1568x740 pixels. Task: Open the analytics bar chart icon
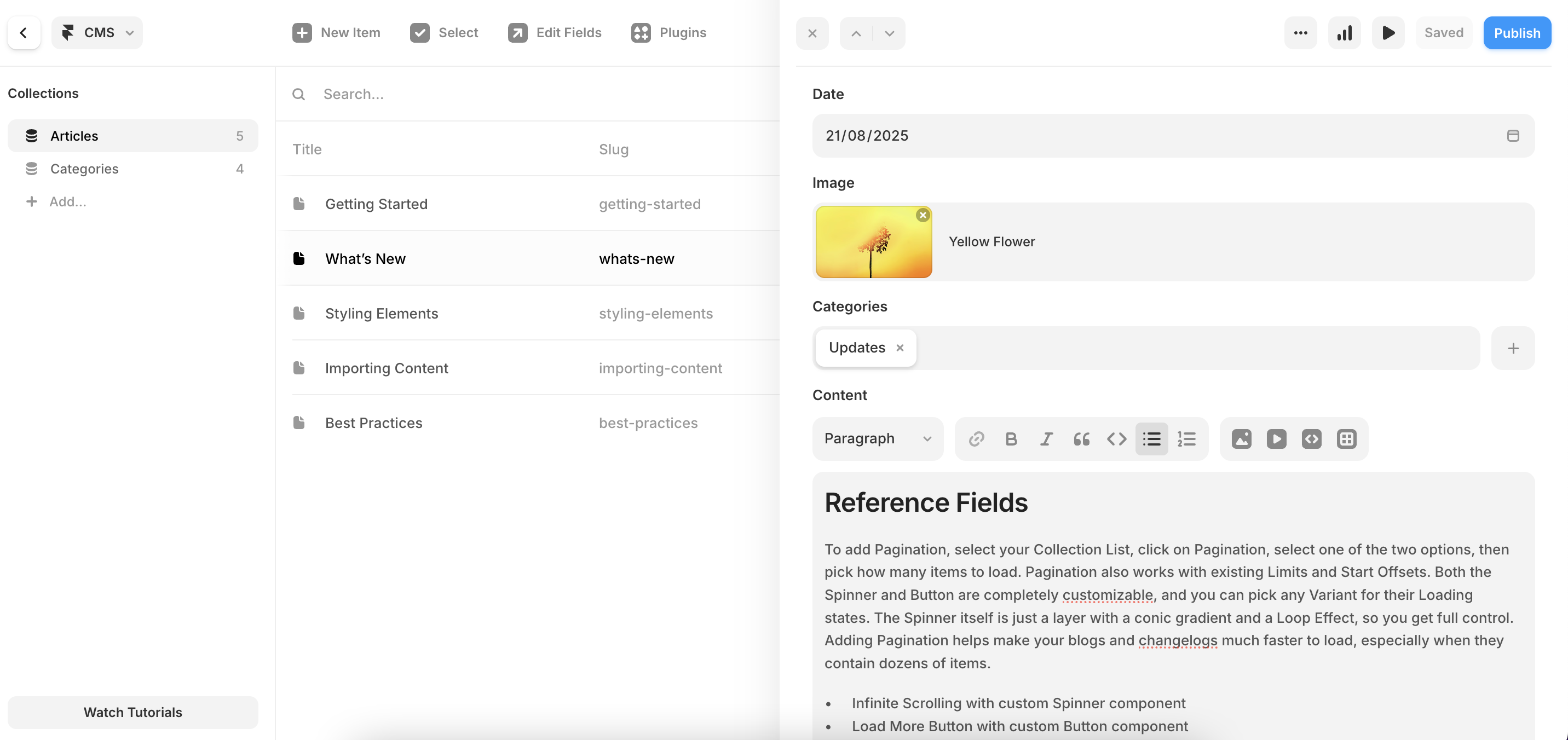point(1344,33)
